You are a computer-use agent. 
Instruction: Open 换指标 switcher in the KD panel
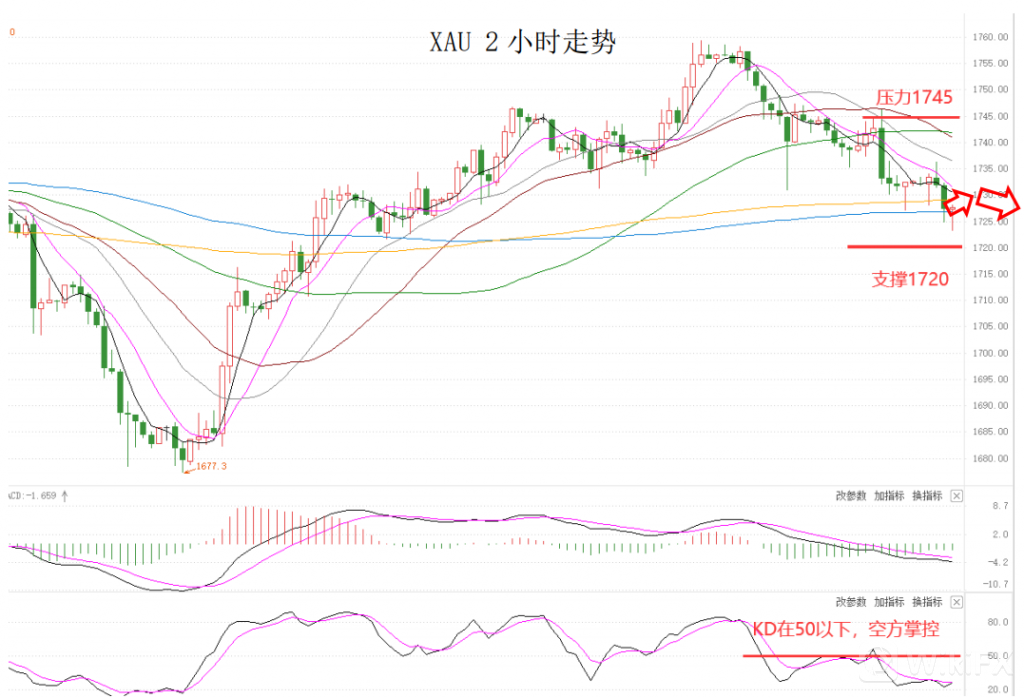(x=925, y=602)
